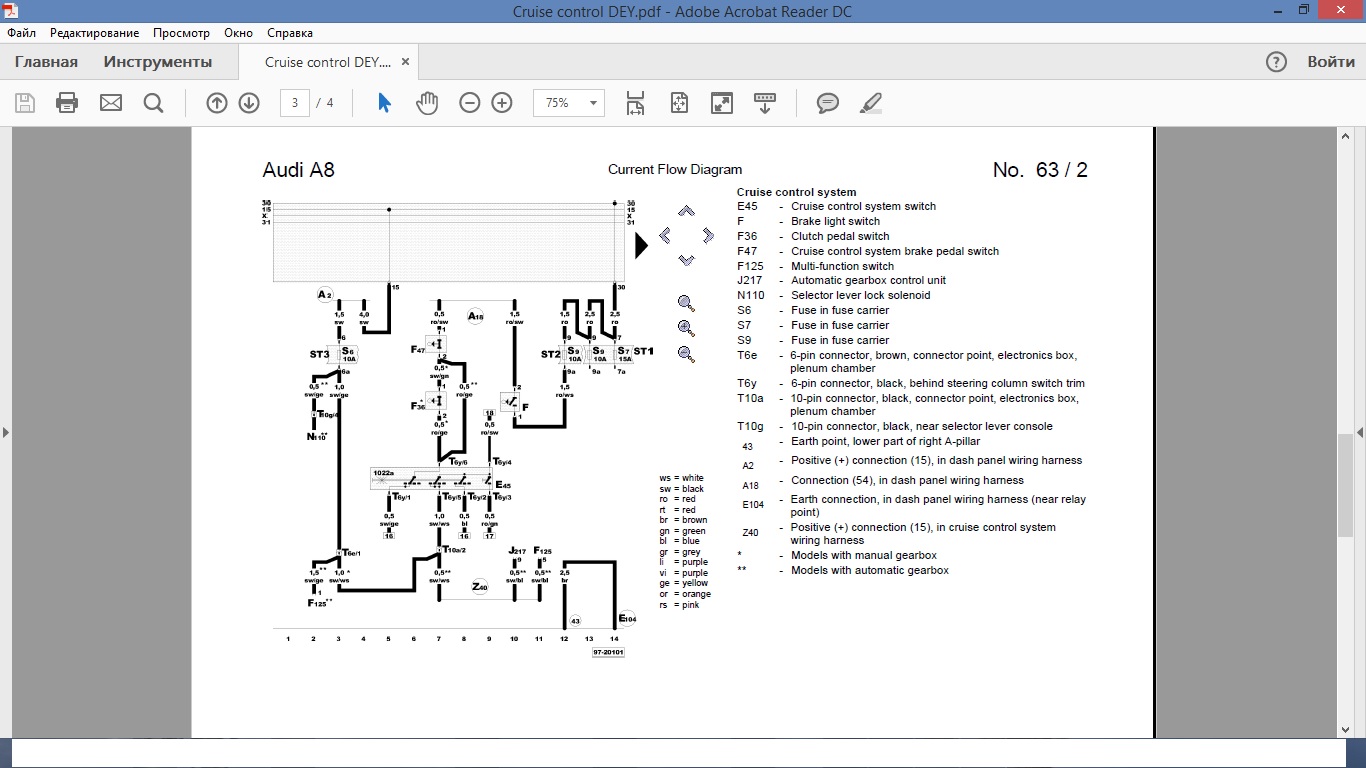
Task: Click the Audi A8 heading text
Action: click(298, 170)
